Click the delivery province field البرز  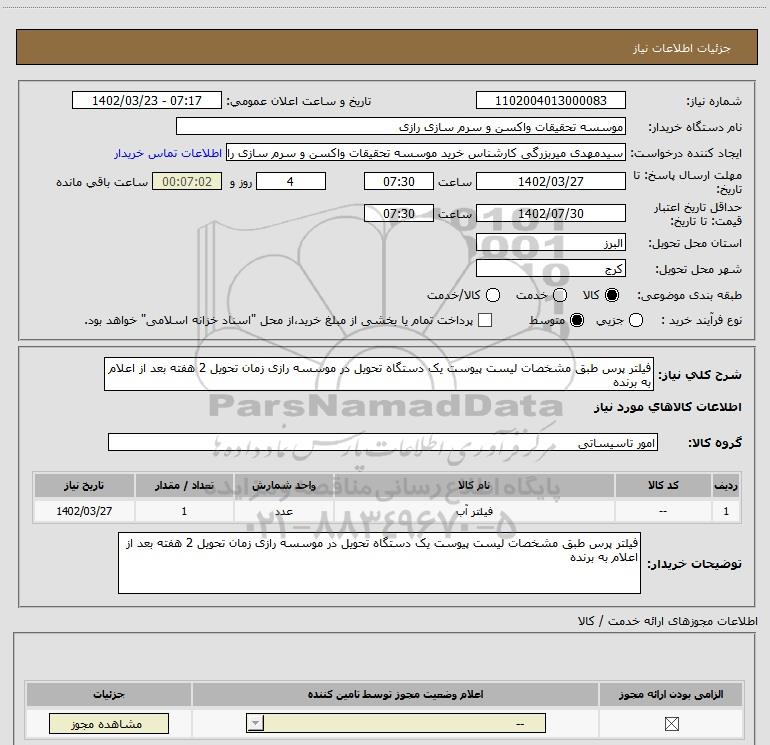pyautogui.click(x=550, y=243)
